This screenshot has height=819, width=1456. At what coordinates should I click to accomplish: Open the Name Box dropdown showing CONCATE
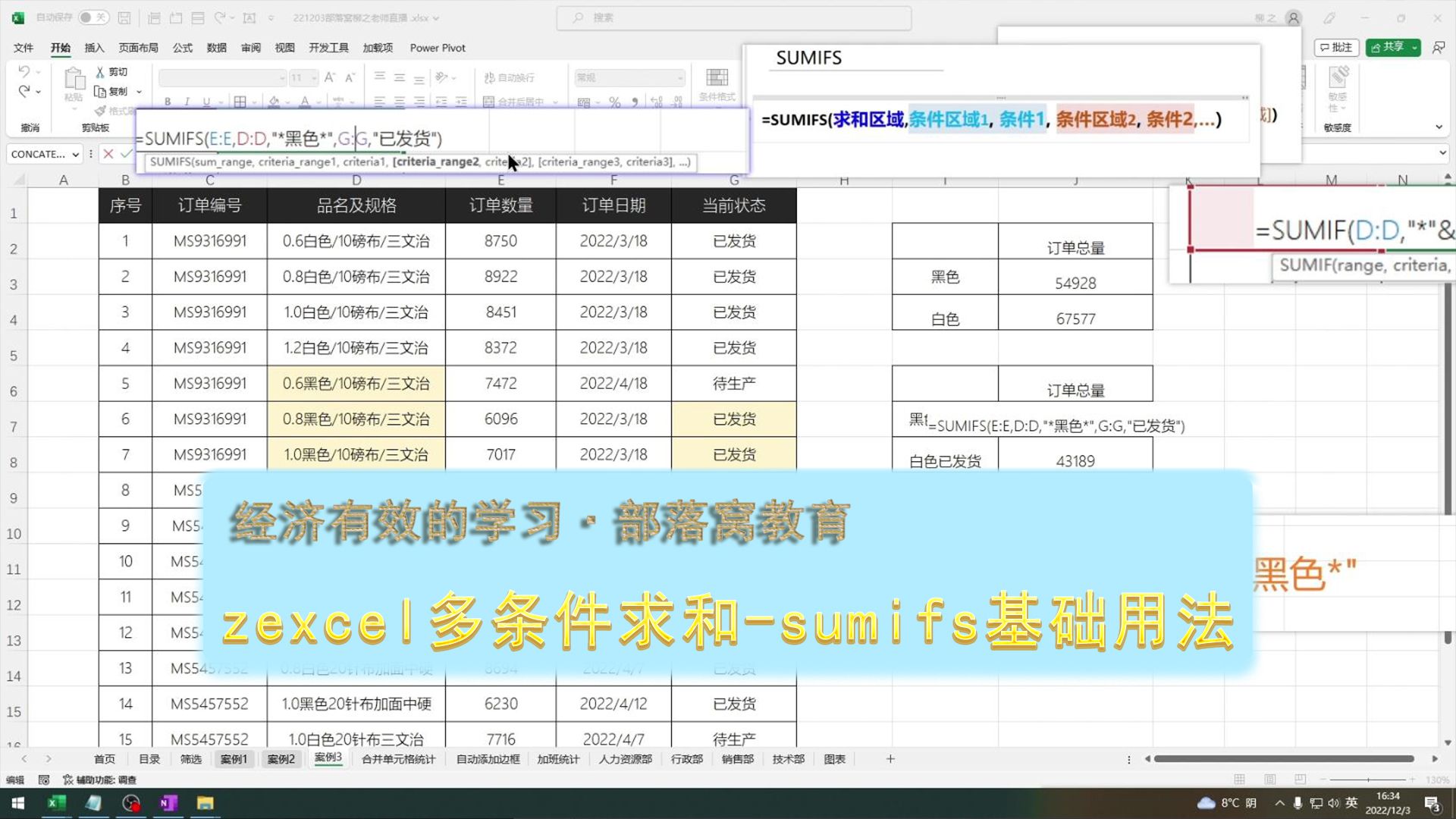(75, 154)
